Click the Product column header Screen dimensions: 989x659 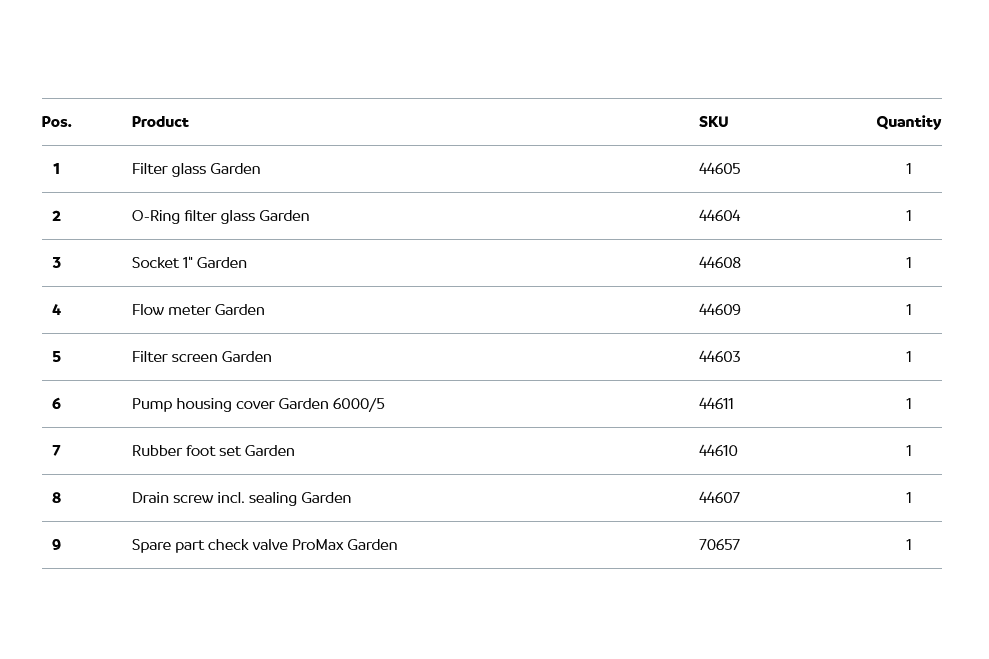(x=160, y=122)
